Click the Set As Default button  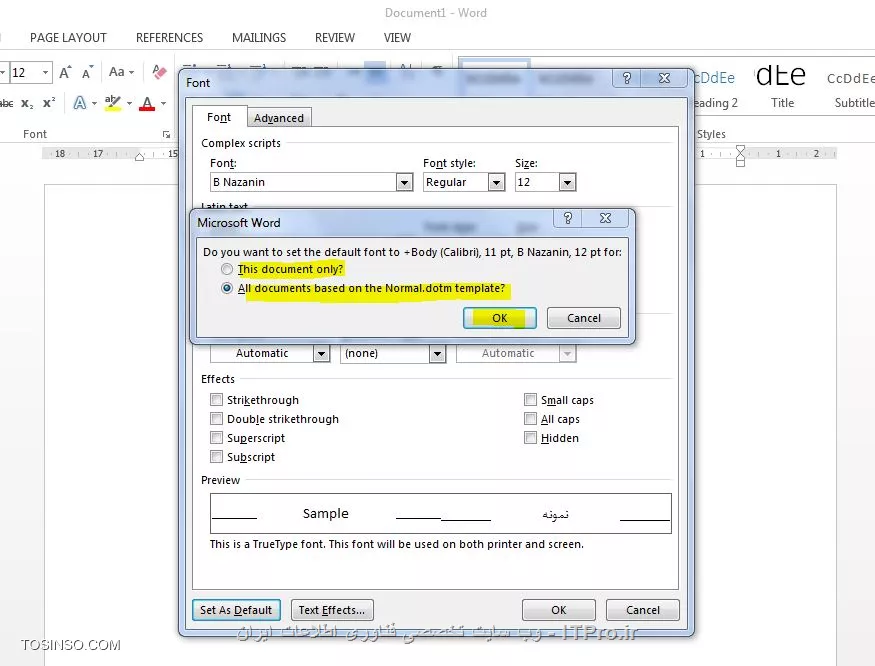tap(236, 610)
